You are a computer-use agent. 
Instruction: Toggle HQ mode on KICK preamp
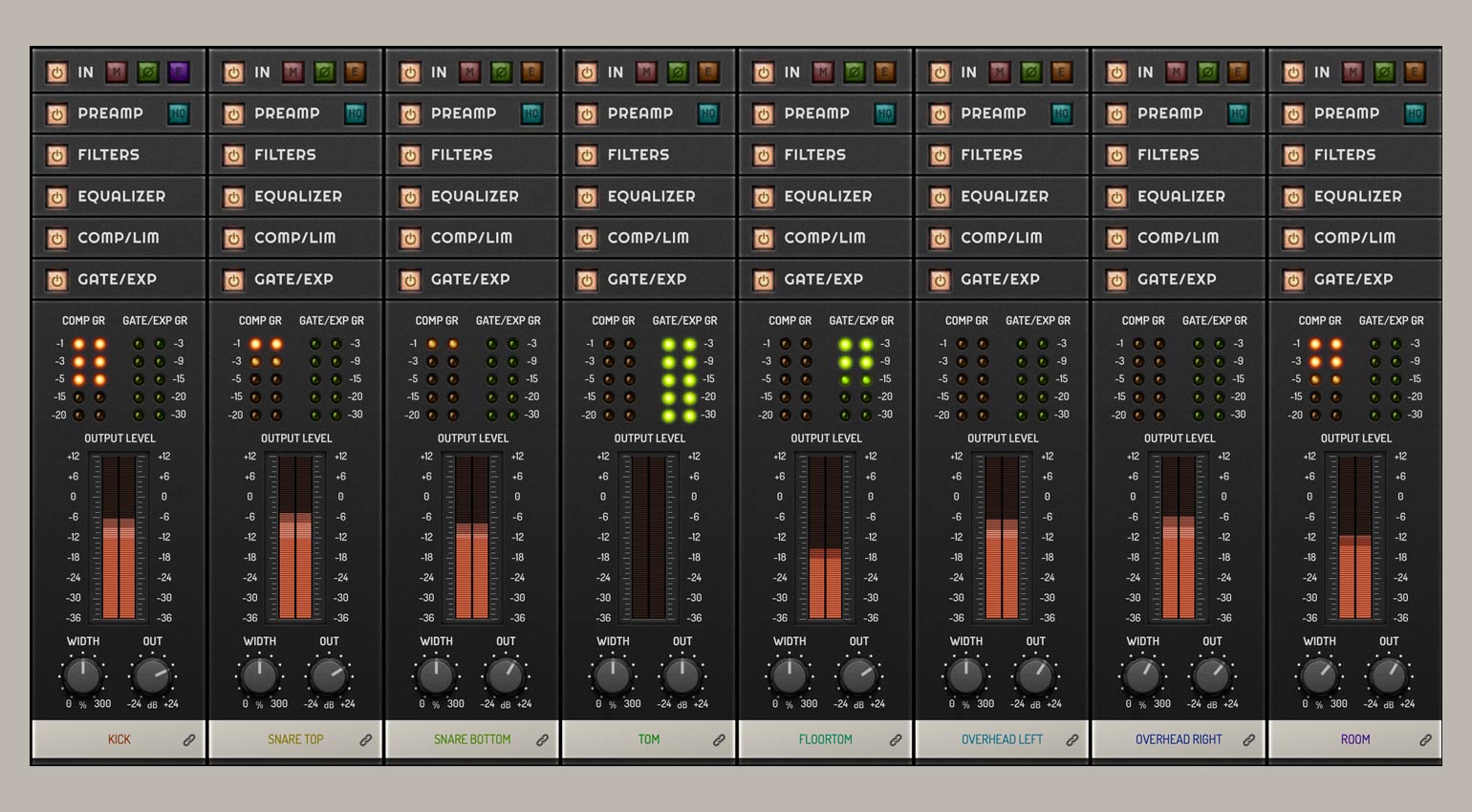point(178,114)
